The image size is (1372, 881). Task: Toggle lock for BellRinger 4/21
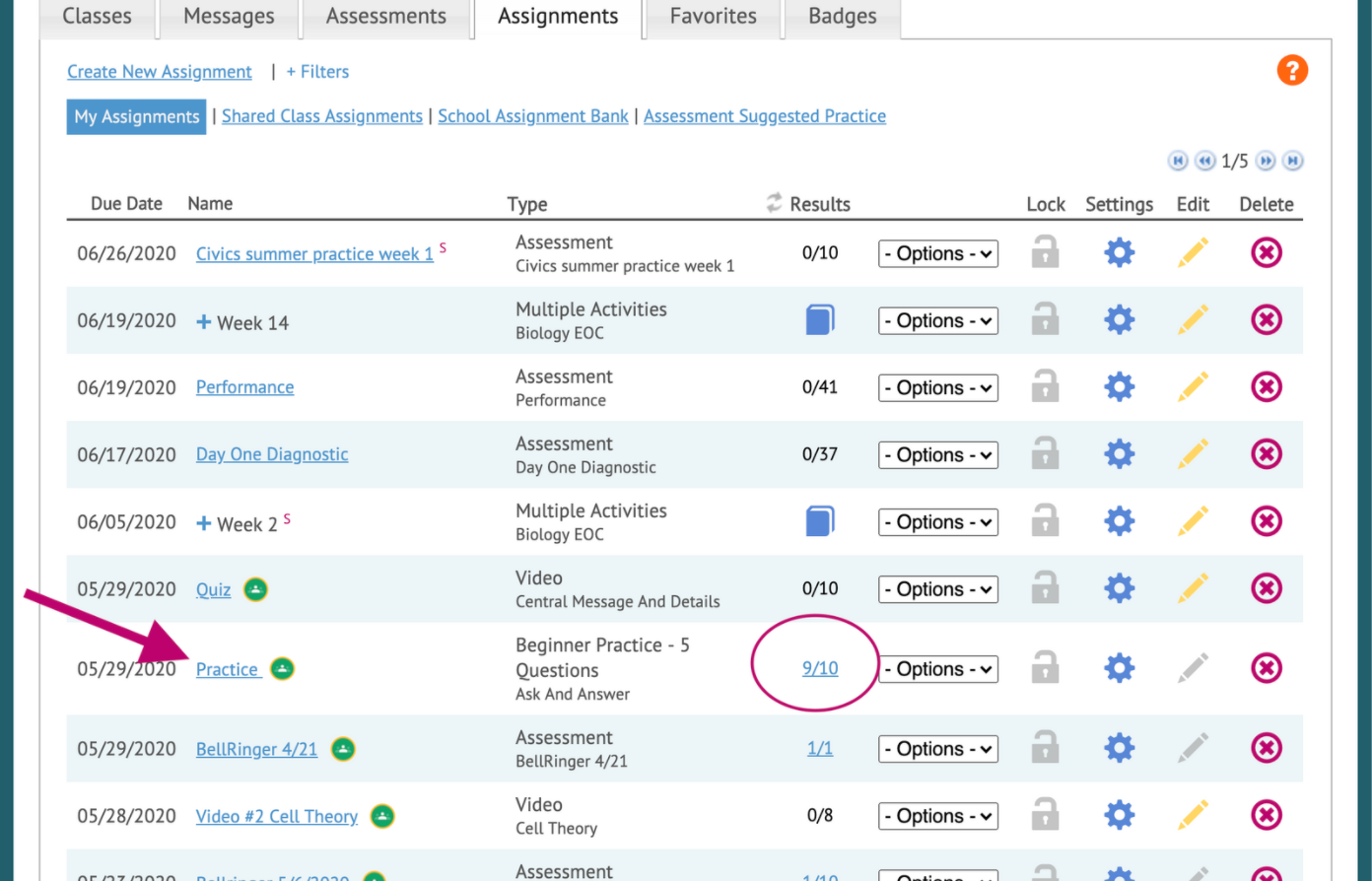click(1045, 748)
